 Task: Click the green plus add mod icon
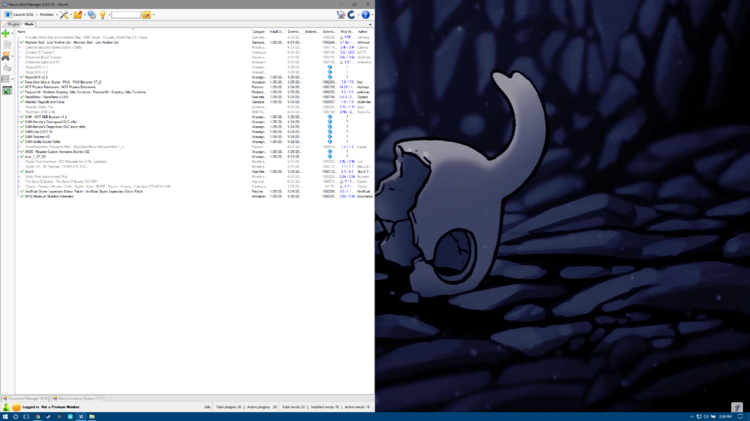tap(6, 33)
